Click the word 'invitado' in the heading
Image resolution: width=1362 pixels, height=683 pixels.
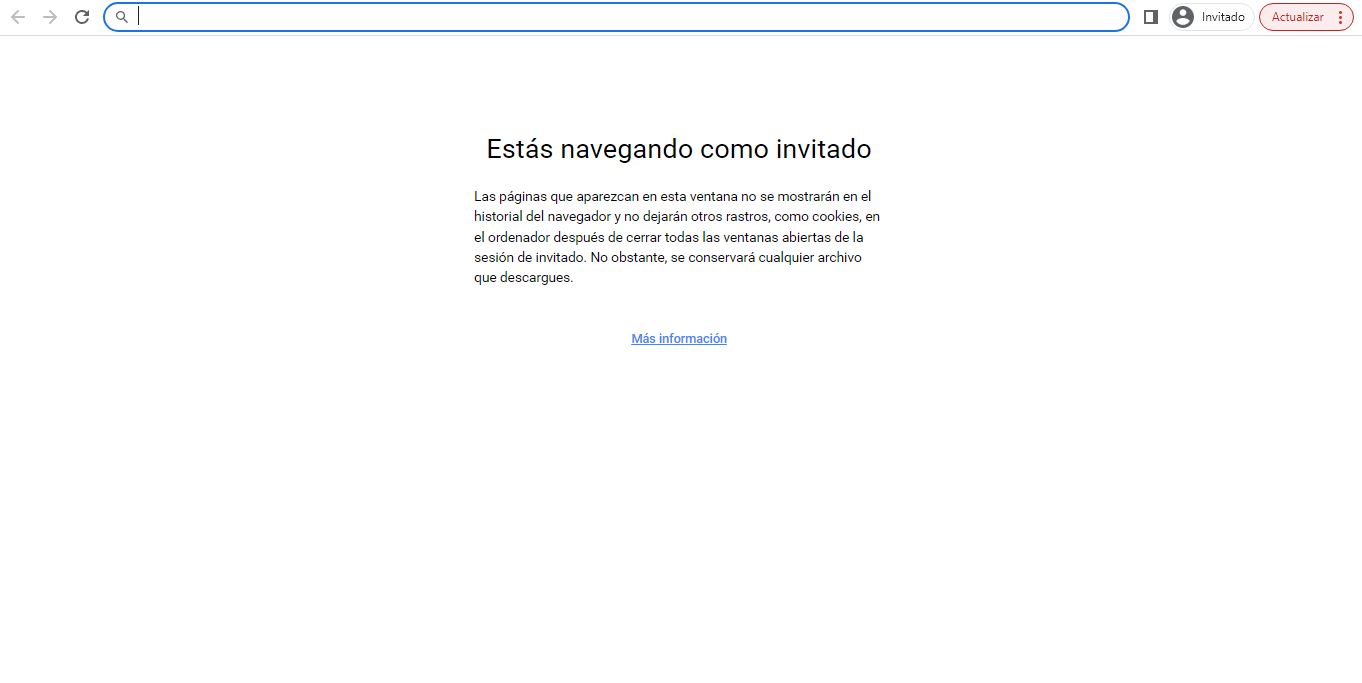(x=823, y=149)
